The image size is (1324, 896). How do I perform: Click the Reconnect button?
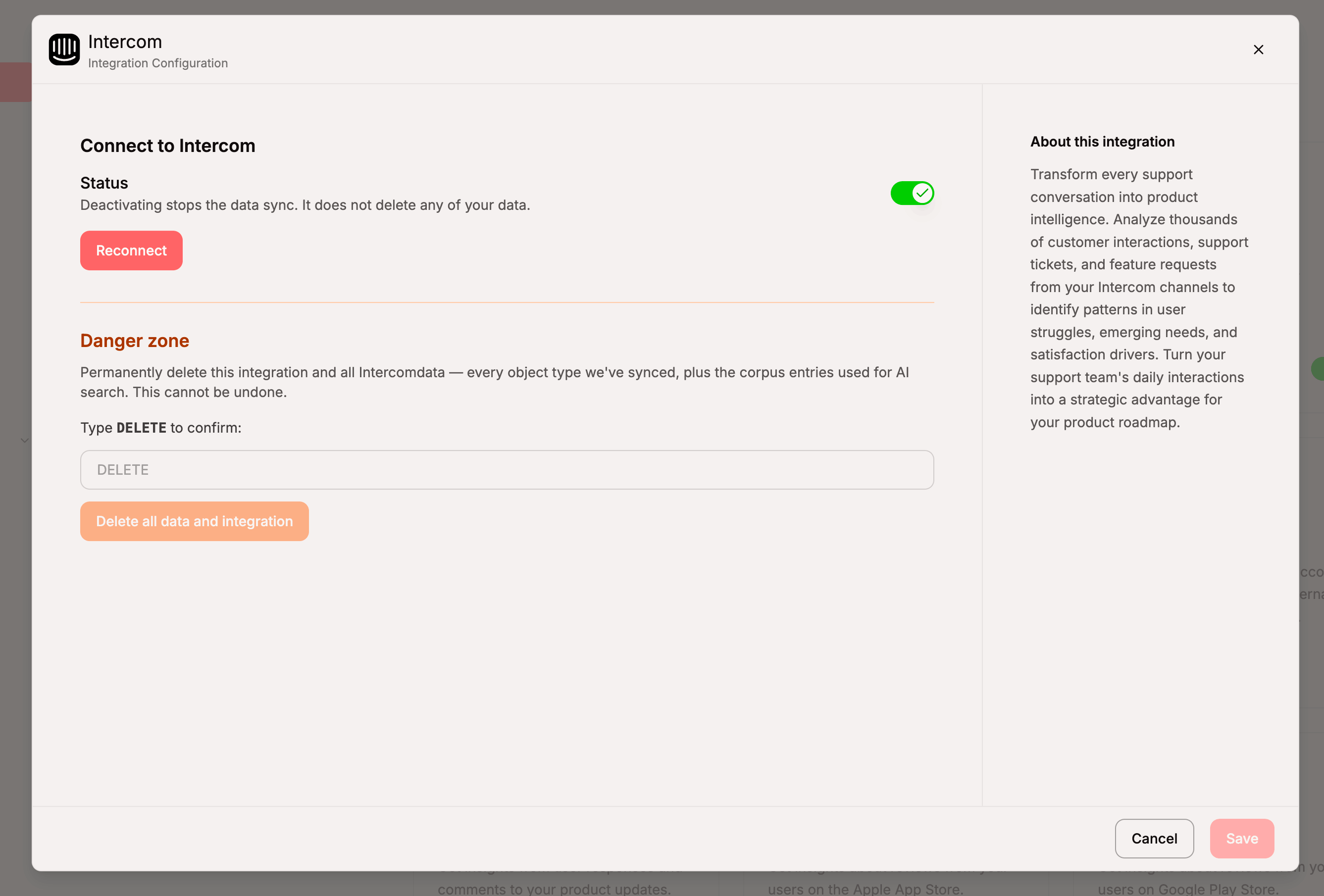click(131, 250)
